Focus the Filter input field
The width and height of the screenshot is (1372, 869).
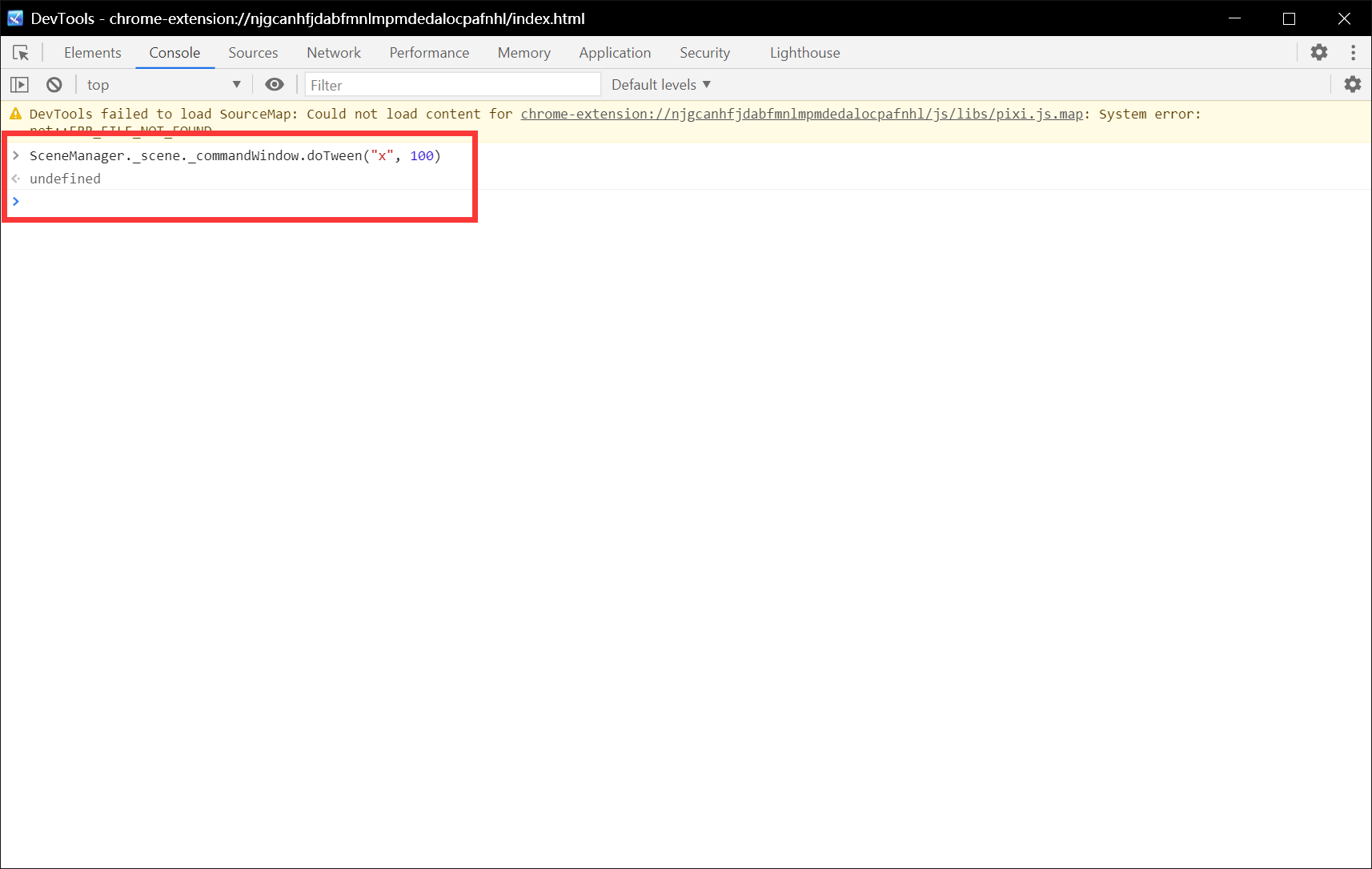click(453, 85)
